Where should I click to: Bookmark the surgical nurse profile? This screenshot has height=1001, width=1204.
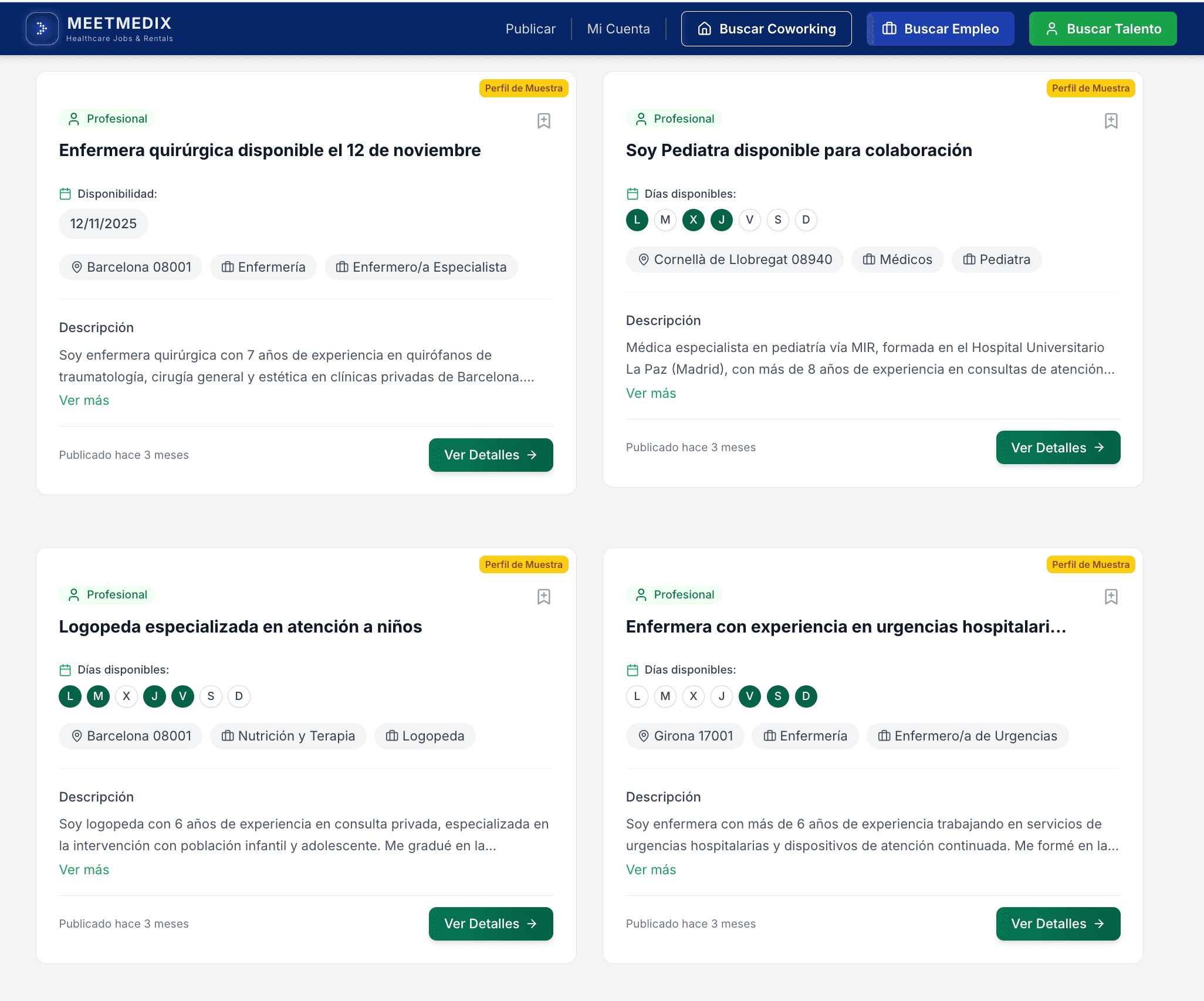(543, 121)
